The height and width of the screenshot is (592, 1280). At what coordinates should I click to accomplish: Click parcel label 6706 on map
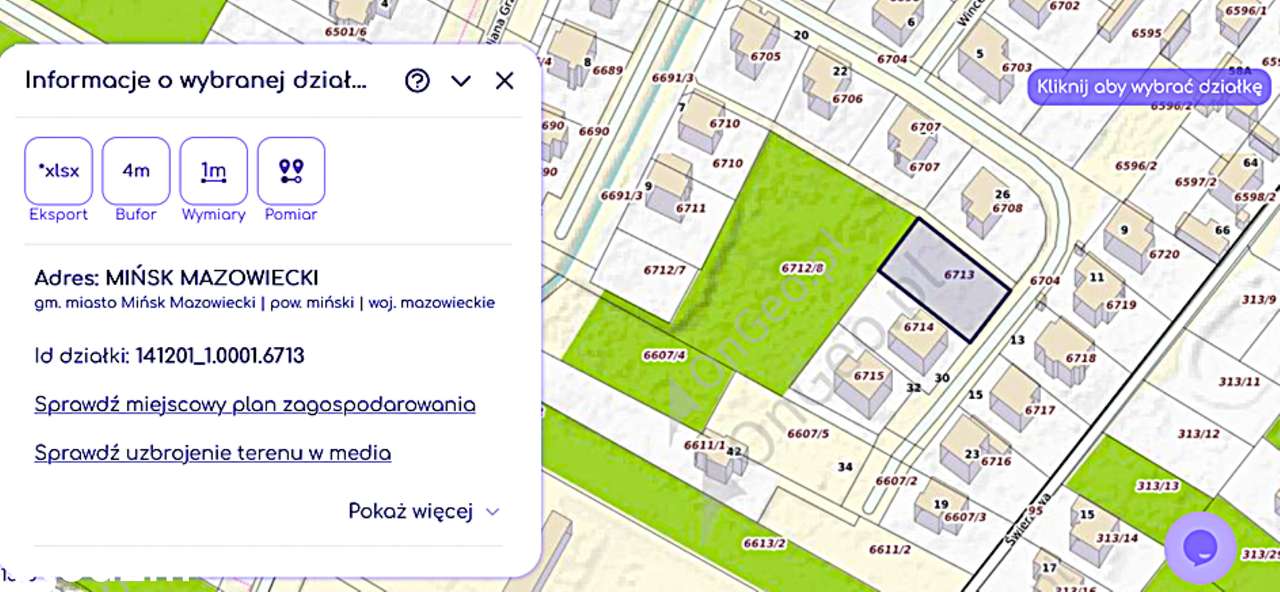tap(847, 99)
